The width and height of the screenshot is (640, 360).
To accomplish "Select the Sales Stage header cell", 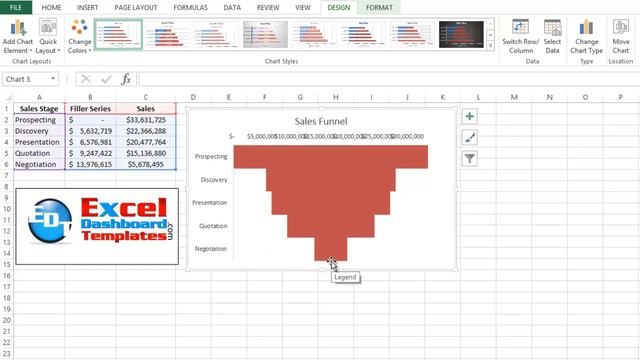I will coord(39,109).
